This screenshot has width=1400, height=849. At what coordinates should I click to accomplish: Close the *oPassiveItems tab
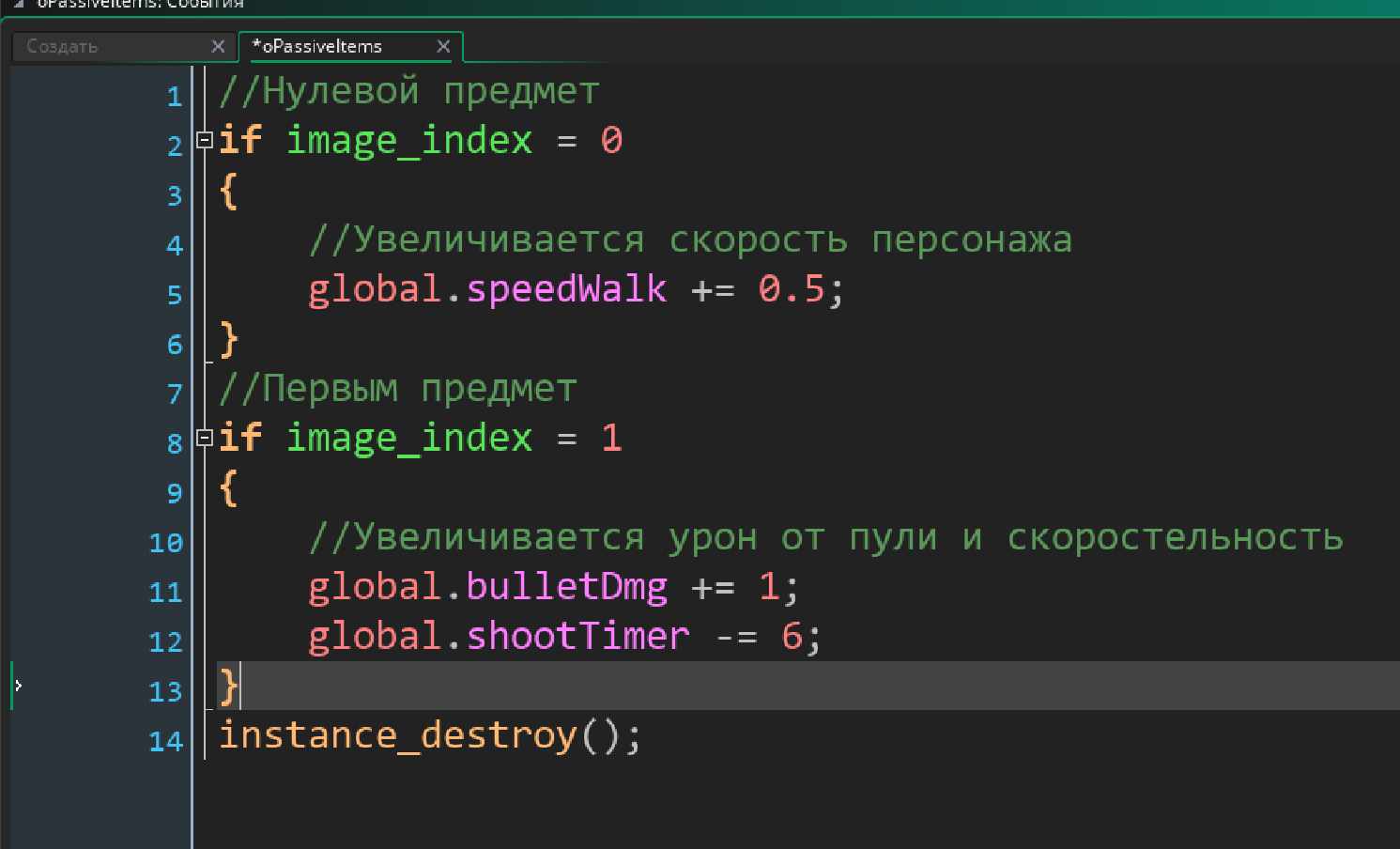click(x=443, y=46)
